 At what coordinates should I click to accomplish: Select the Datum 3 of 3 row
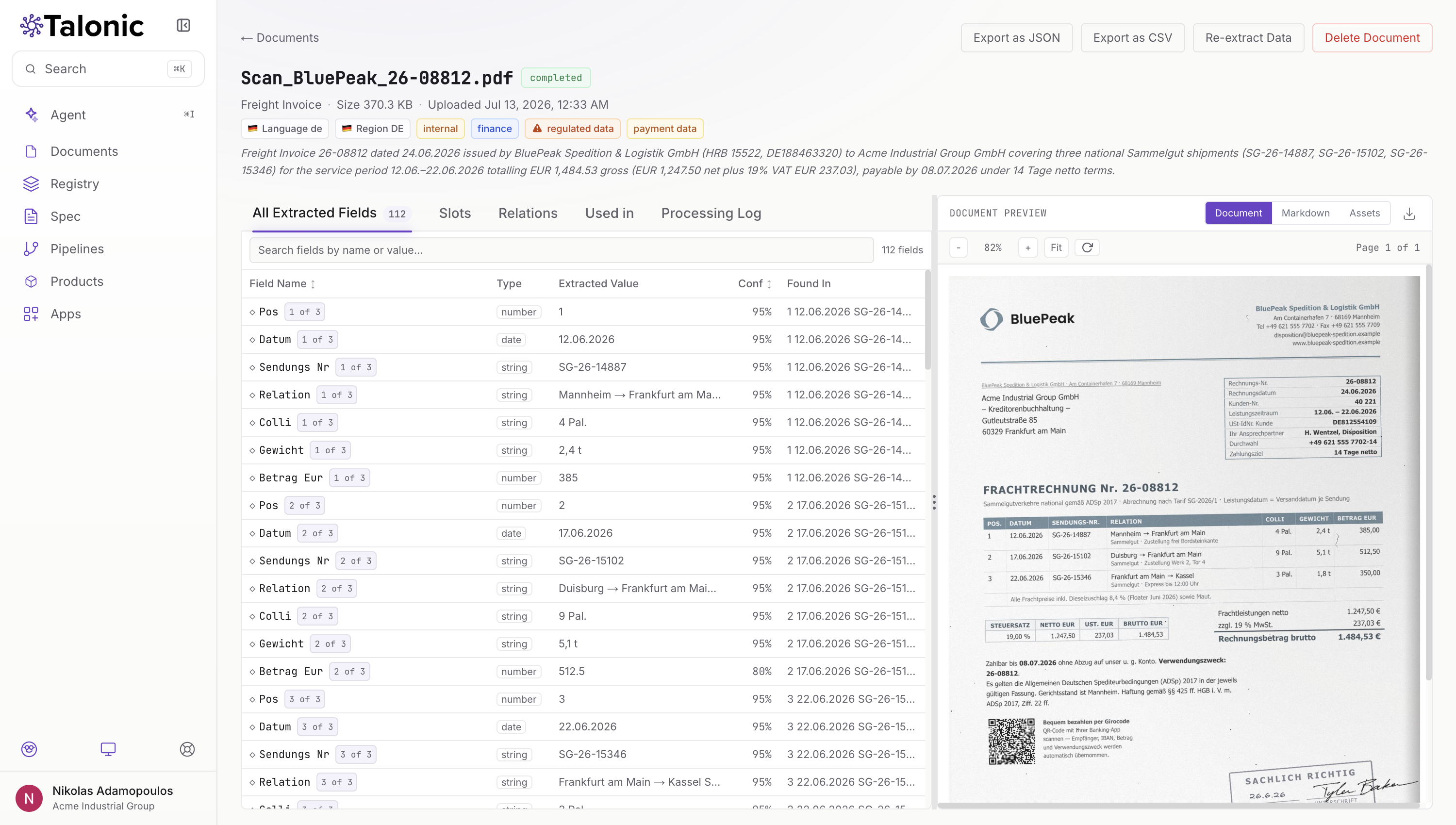[x=583, y=727]
